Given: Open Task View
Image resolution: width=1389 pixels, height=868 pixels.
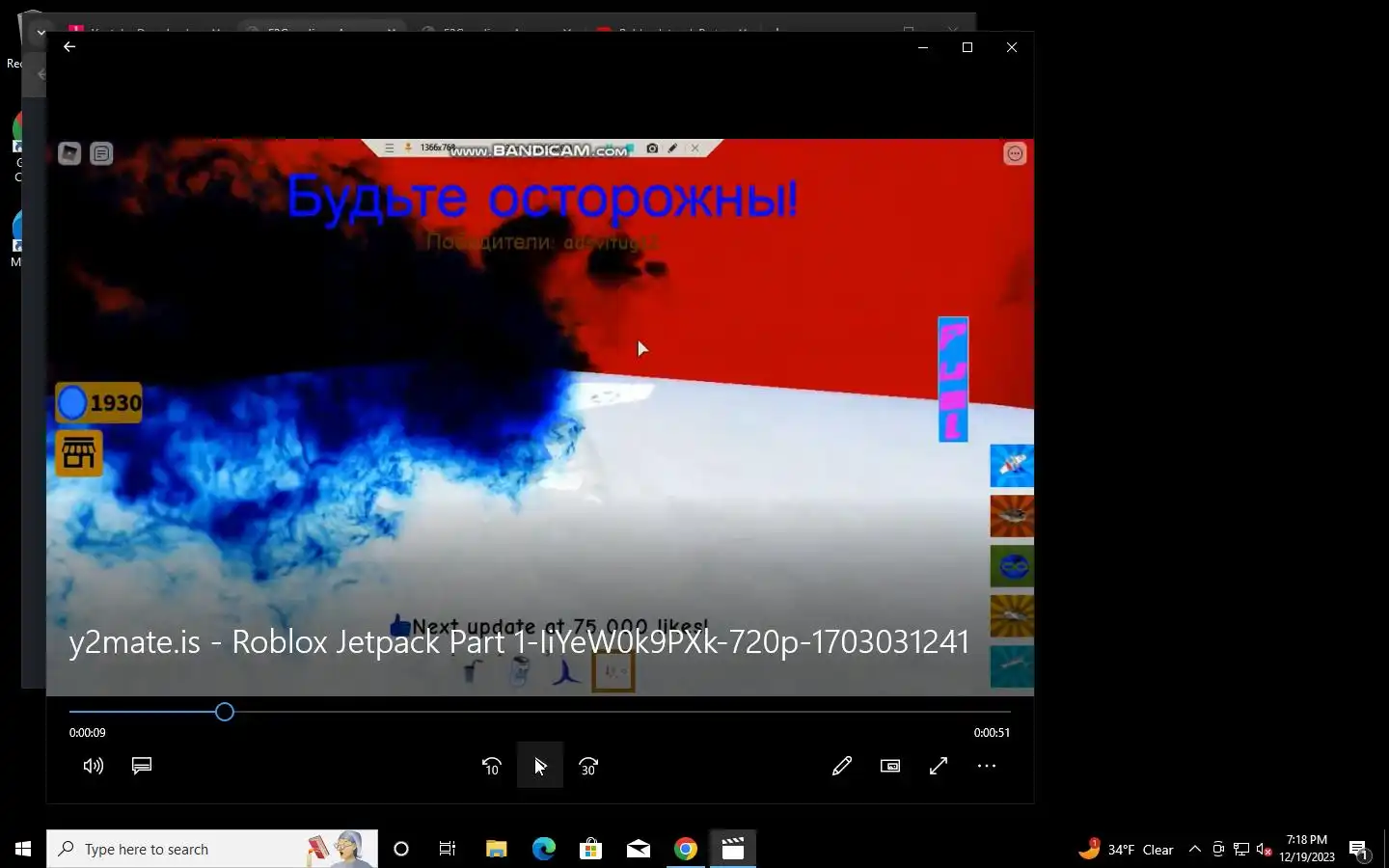Looking at the screenshot, I should point(448,849).
